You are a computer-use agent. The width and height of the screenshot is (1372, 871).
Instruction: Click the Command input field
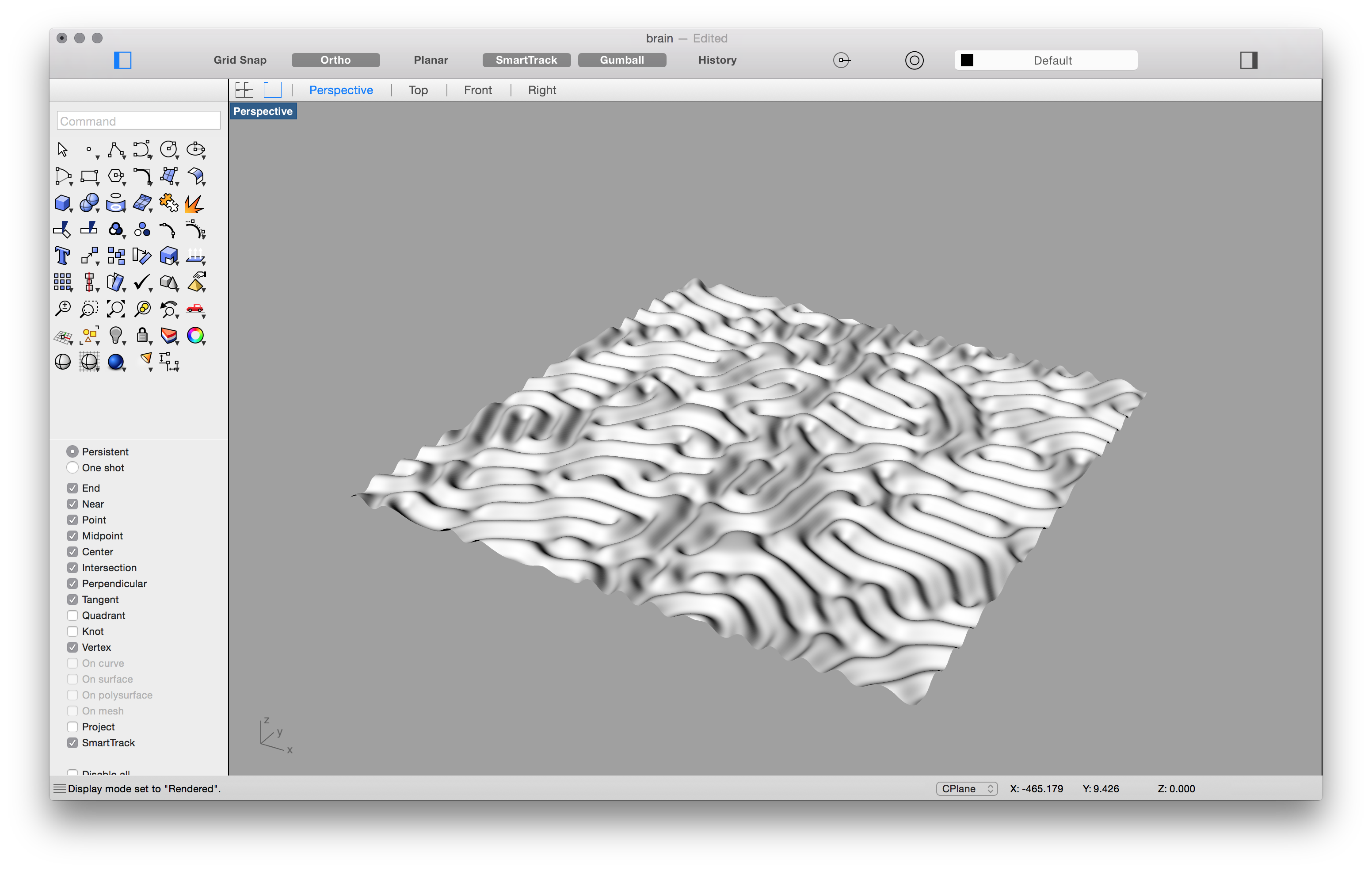[x=138, y=121]
